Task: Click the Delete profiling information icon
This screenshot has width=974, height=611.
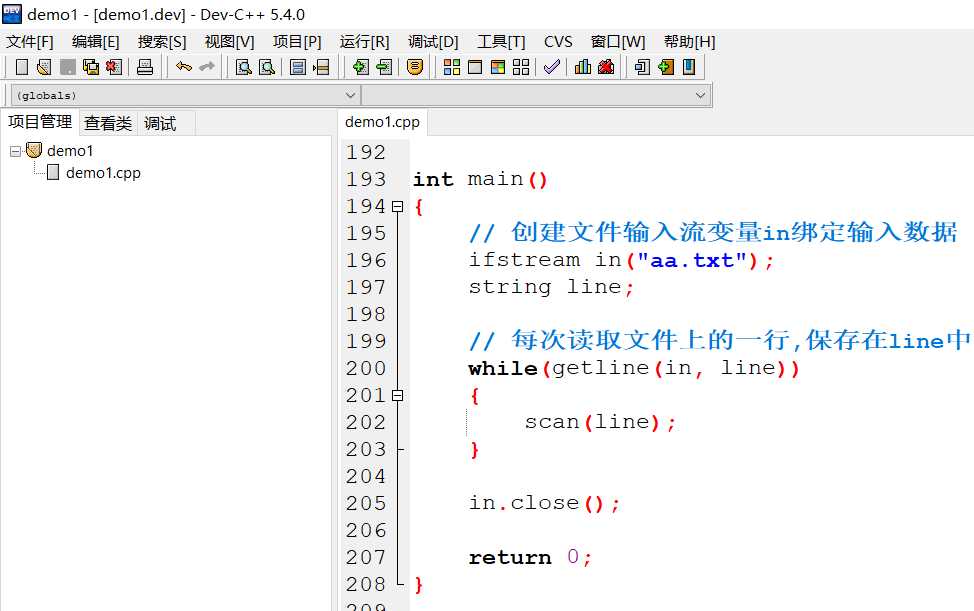Action: pyautogui.click(x=606, y=67)
